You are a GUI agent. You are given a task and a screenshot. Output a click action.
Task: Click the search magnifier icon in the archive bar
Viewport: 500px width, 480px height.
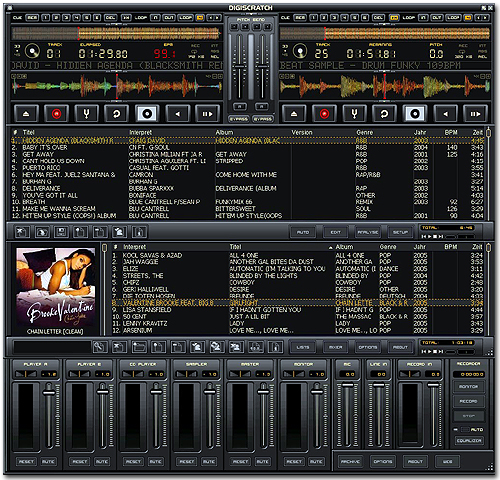[x=99, y=347]
